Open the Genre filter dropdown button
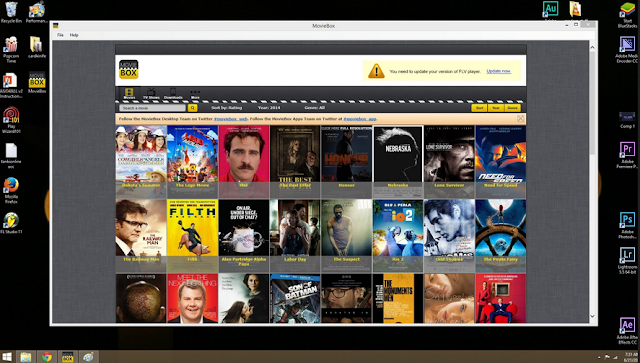Image resolution: width=640 pixels, height=363 pixels. pyautogui.click(x=512, y=108)
